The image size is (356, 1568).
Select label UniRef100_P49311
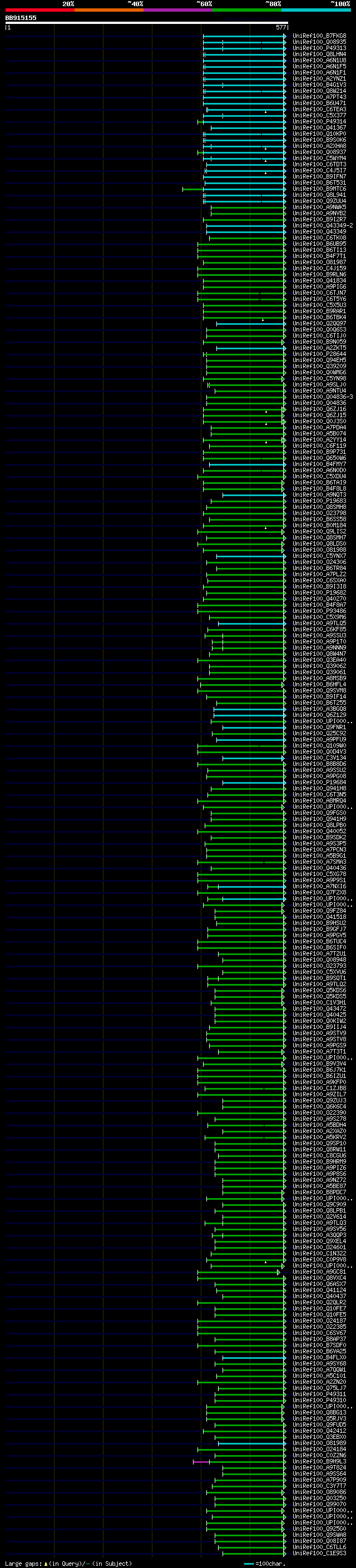[319, 1393]
